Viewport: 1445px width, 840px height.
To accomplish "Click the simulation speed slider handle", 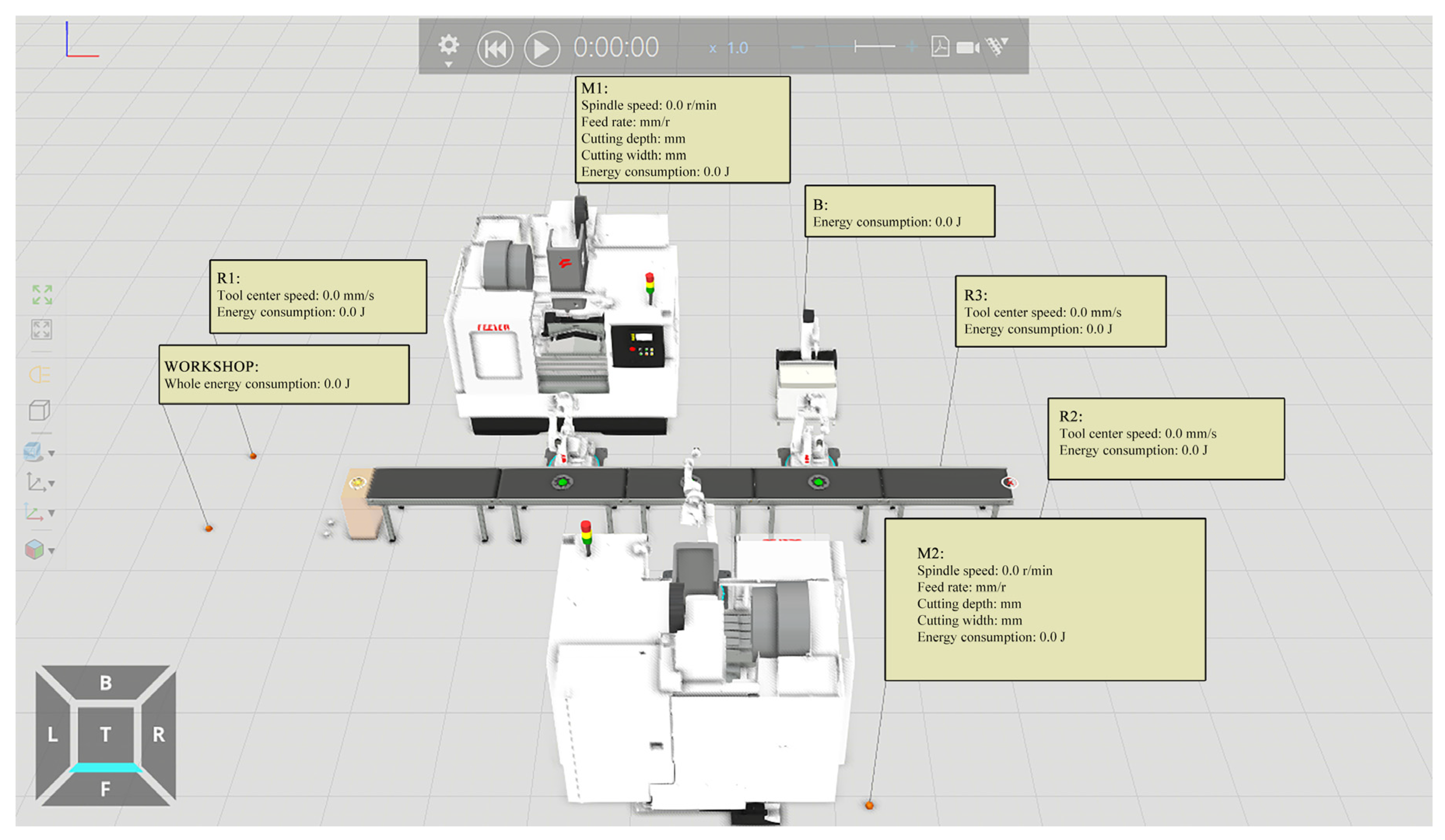I will pos(855,46).
